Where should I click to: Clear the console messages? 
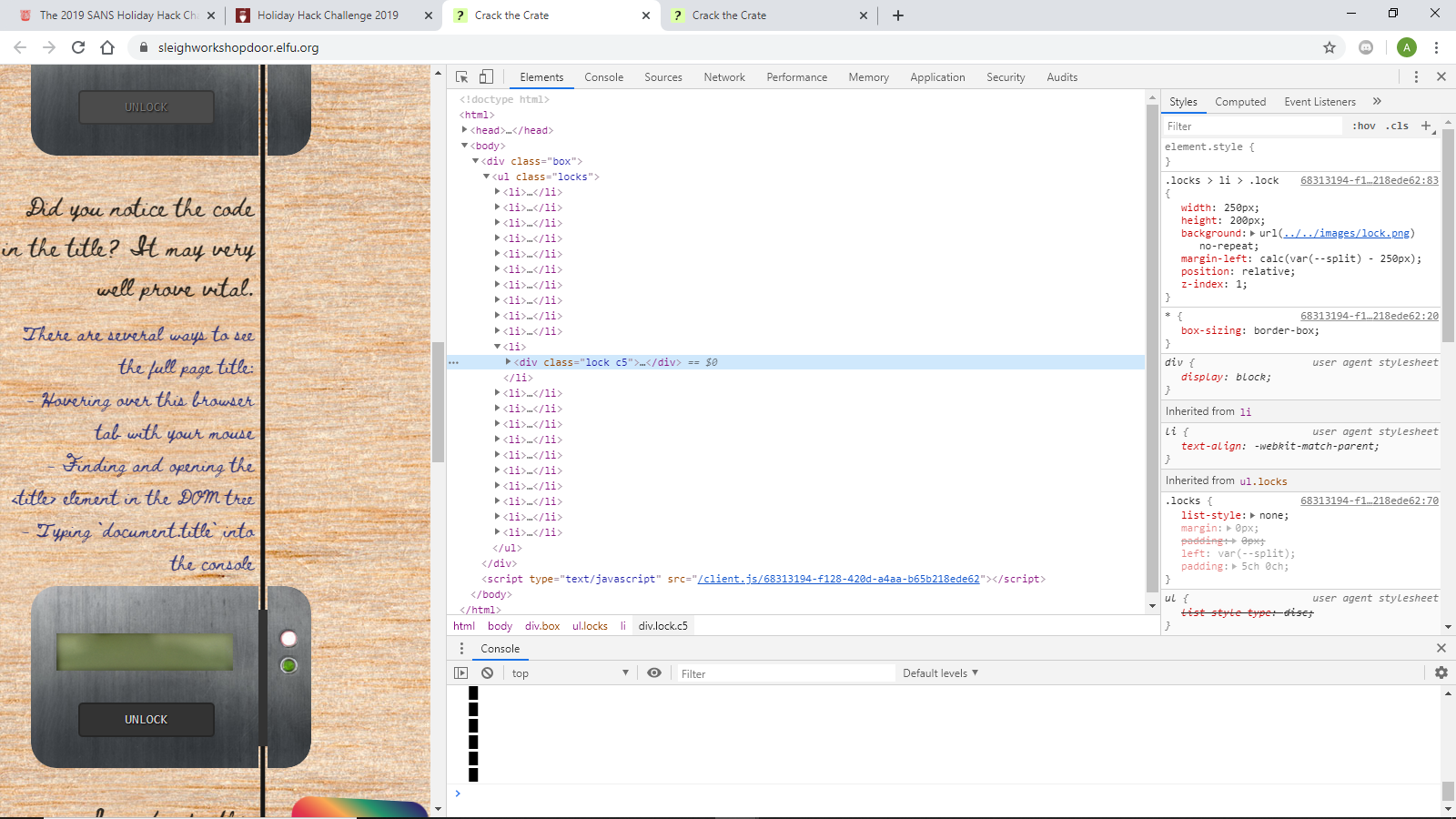click(488, 673)
